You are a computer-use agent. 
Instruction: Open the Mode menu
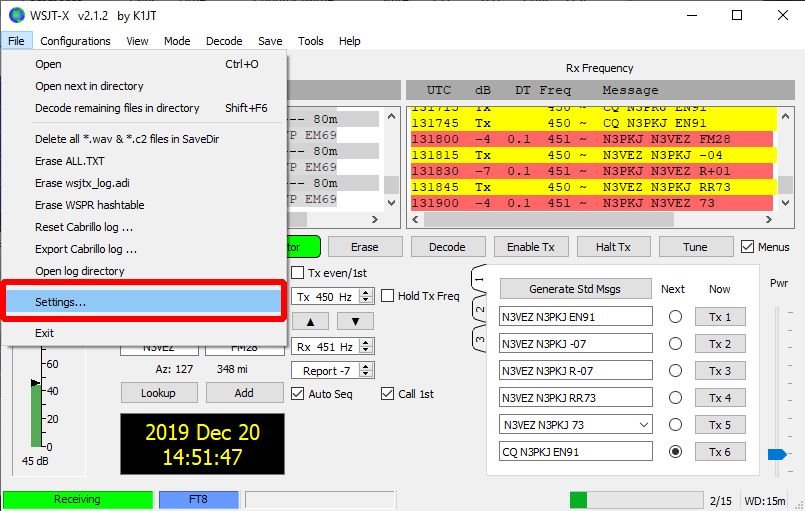[177, 41]
